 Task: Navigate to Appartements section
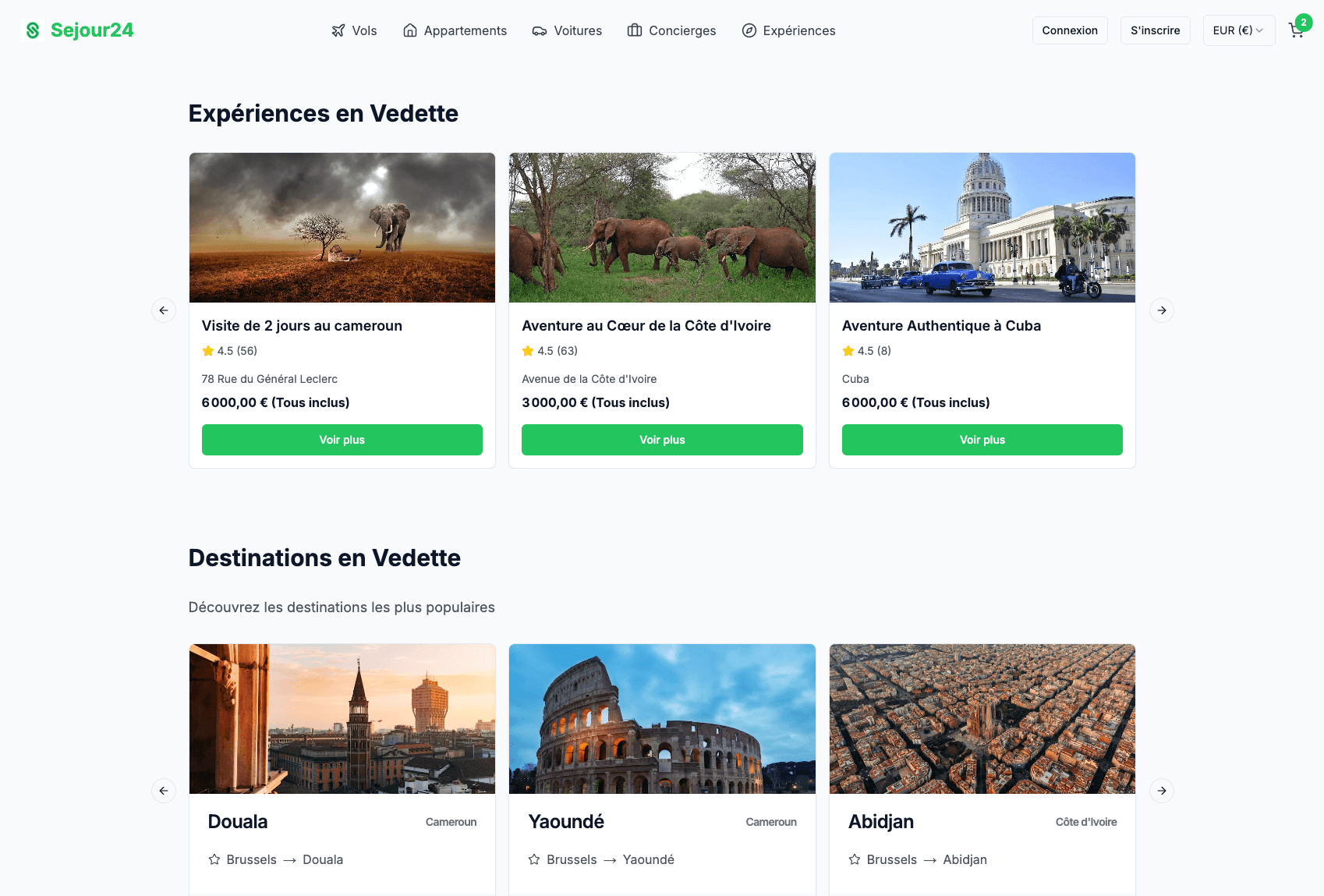pyautogui.click(x=455, y=30)
